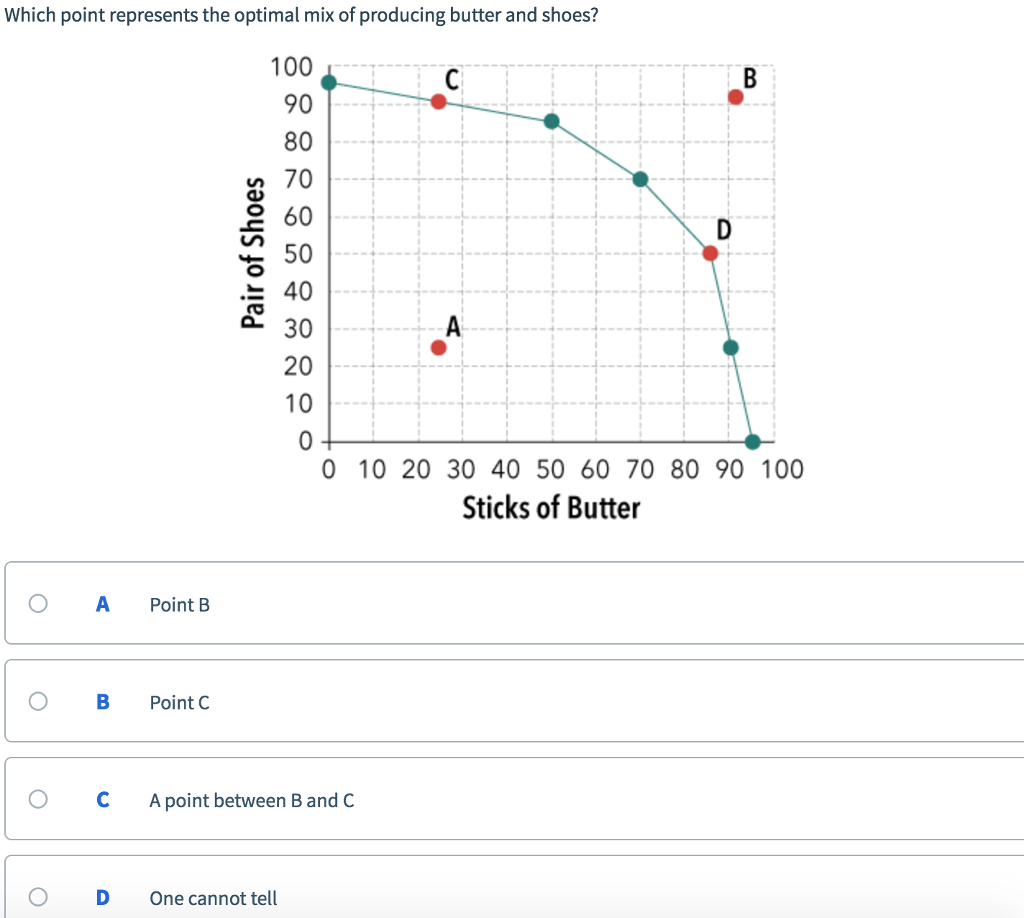
Task: Click the teal point at 50 butter, 85 shoes
Action: click(551, 121)
